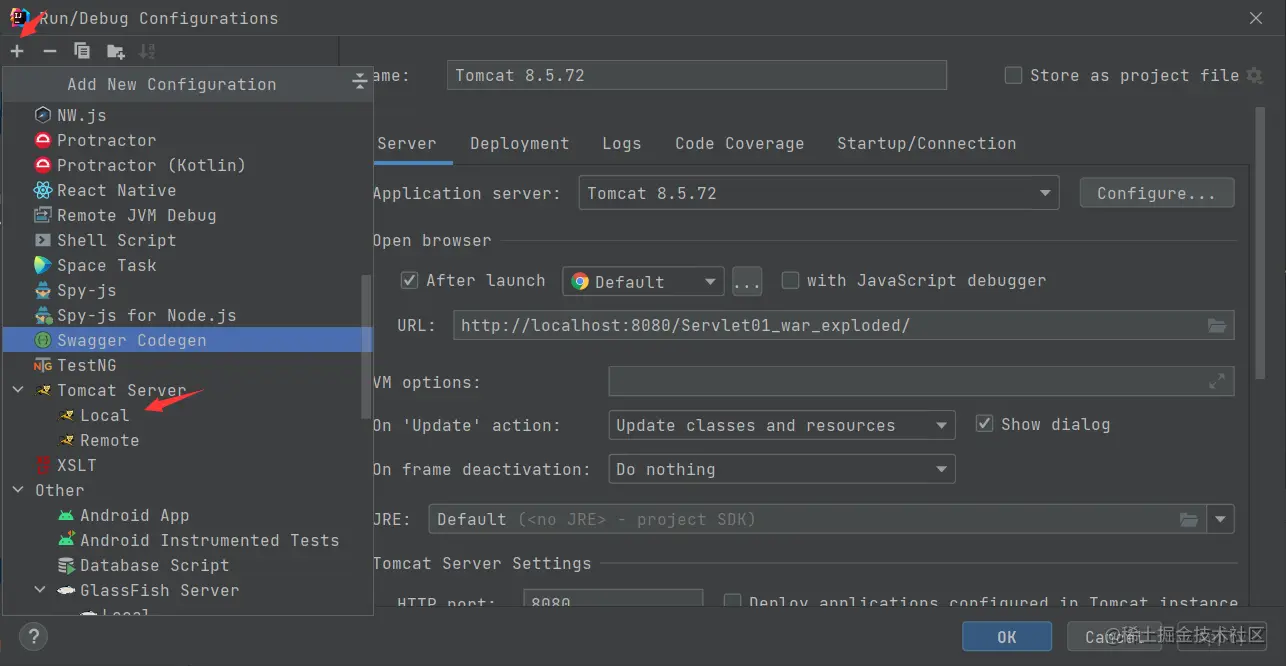Select Local under Tomcat Server

click(x=104, y=415)
